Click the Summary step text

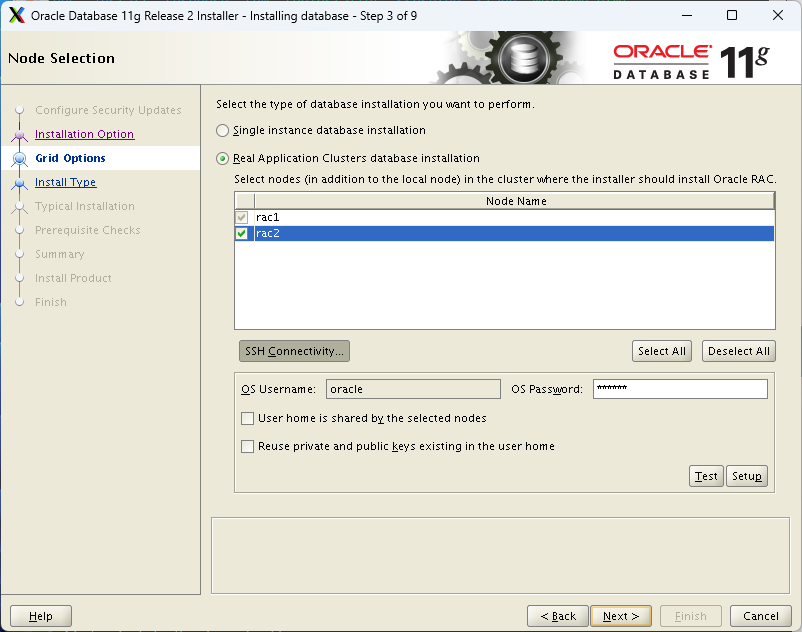point(59,254)
